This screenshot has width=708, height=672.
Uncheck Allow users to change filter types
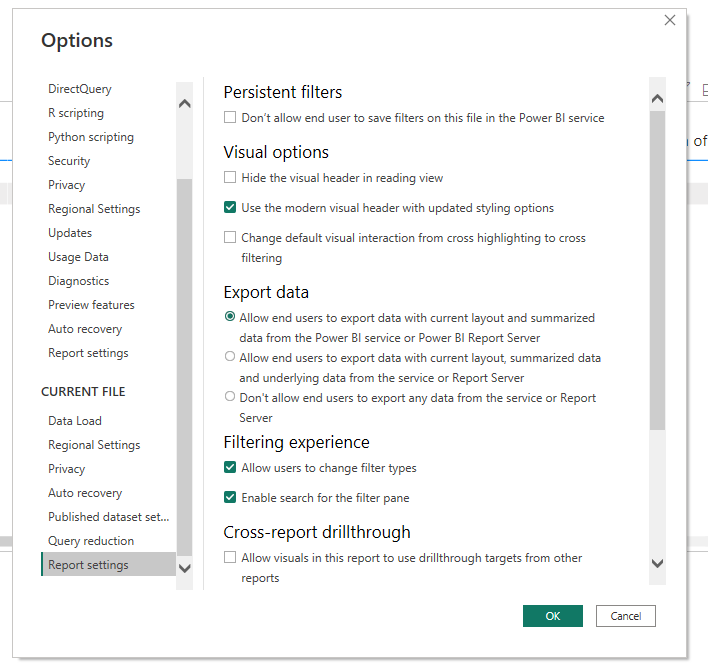(230, 467)
